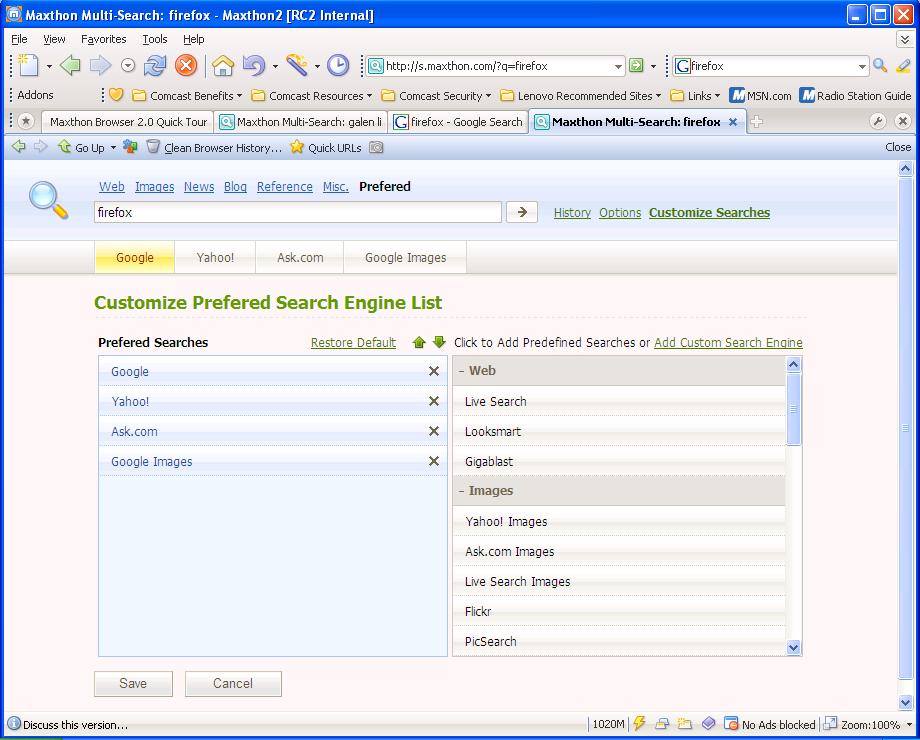This screenshot has height=740, width=920.
Task: Click the Images search category link
Action: pos(154,187)
